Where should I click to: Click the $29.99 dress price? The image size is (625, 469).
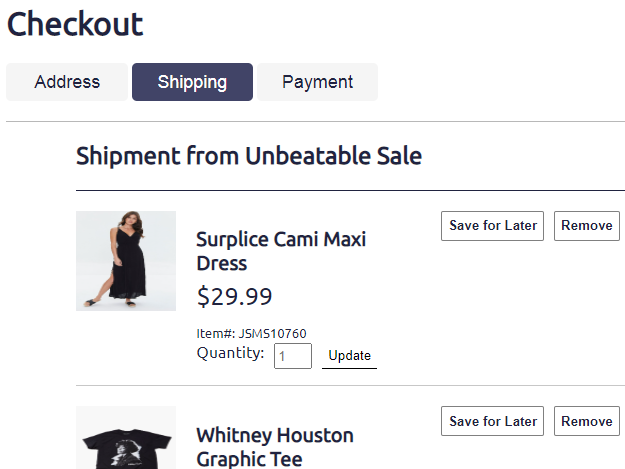tap(234, 297)
